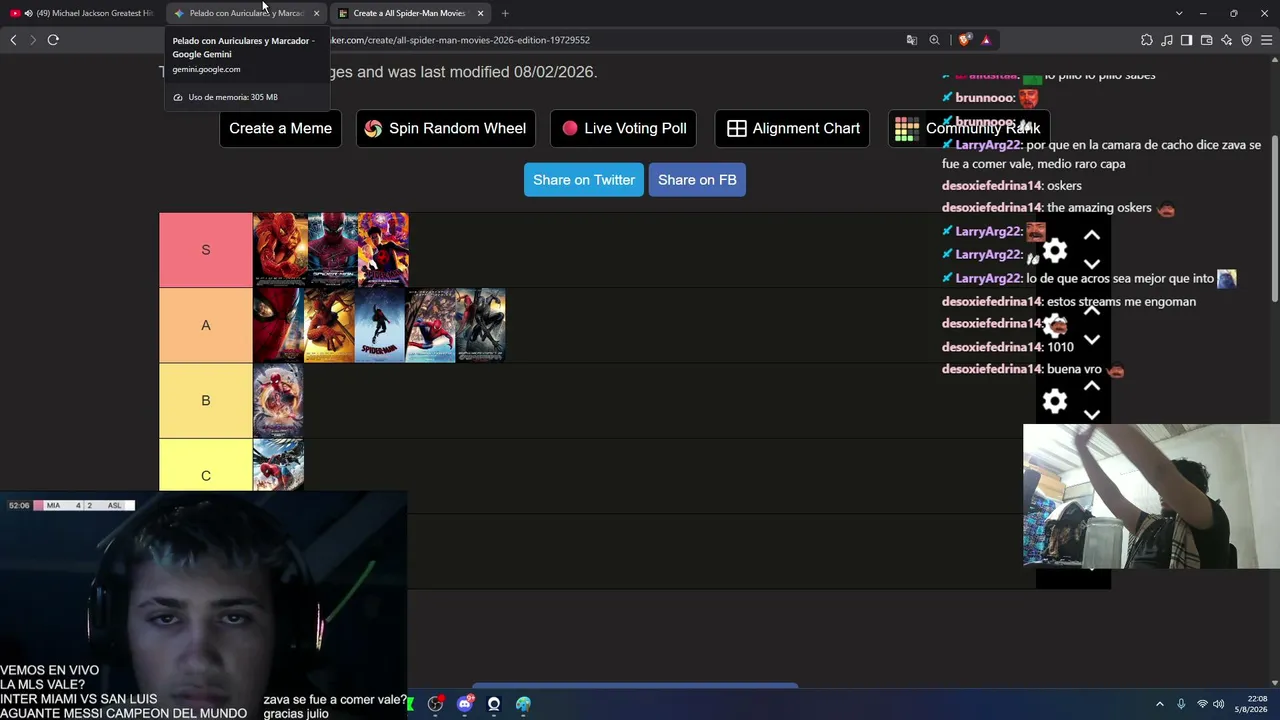This screenshot has height=720, width=1280.
Task: Click the browser back arrow
Action: pyautogui.click(x=13, y=40)
